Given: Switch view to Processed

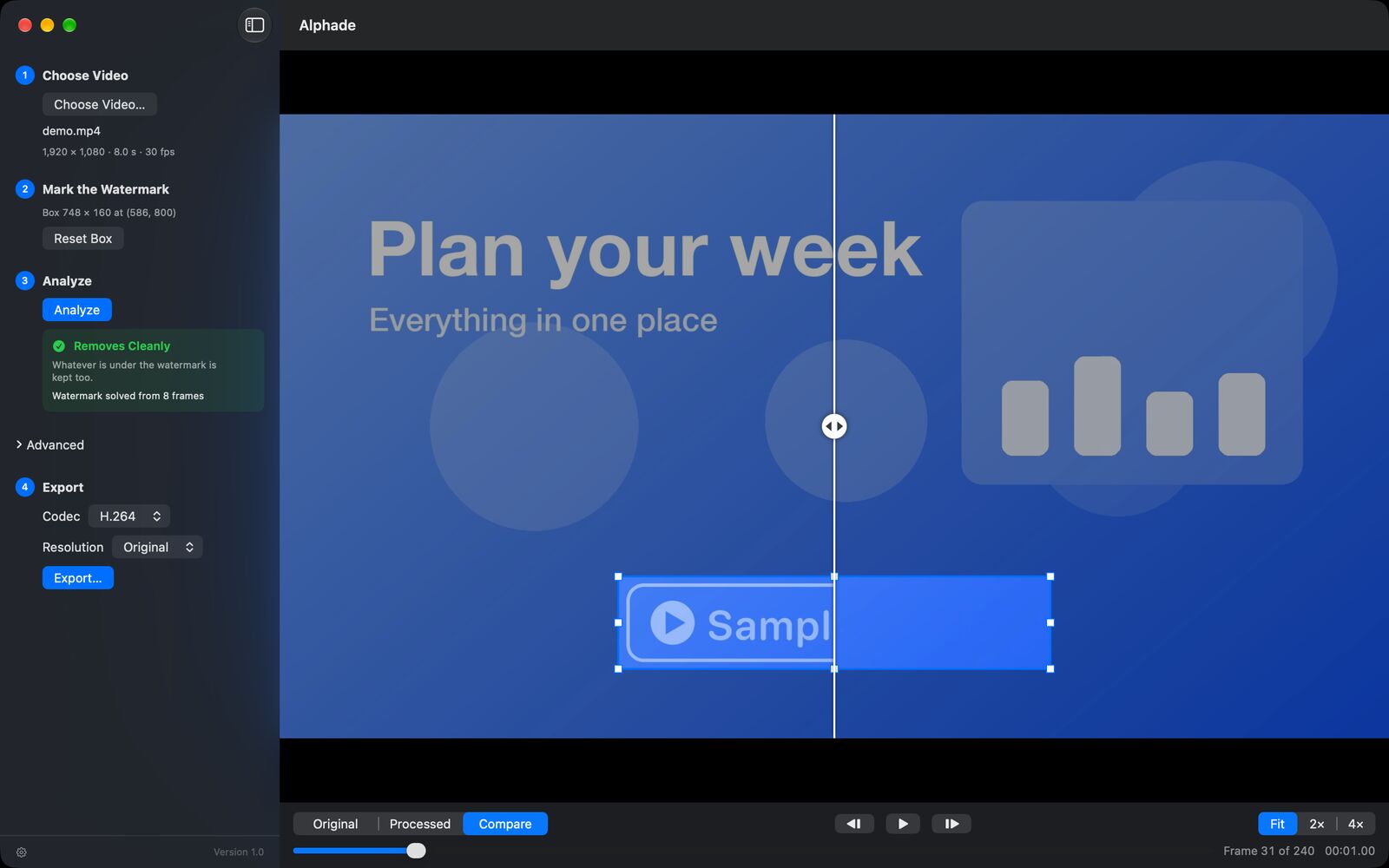Looking at the screenshot, I should 420,824.
